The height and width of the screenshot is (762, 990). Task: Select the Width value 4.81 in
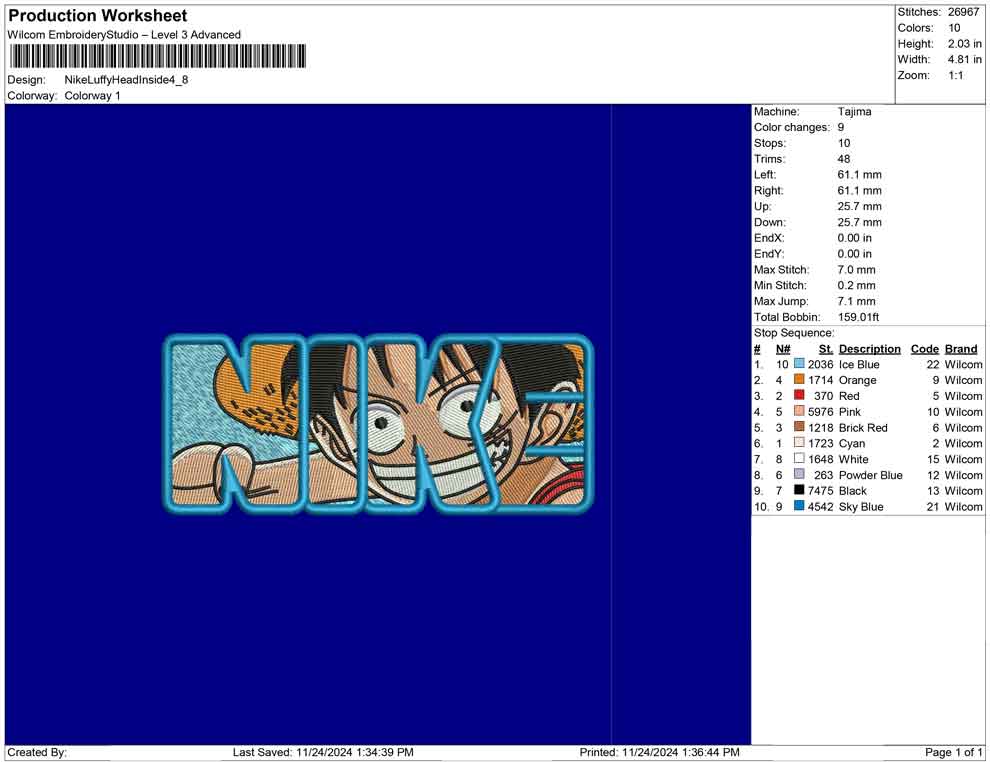pyautogui.click(x=965, y=59)
